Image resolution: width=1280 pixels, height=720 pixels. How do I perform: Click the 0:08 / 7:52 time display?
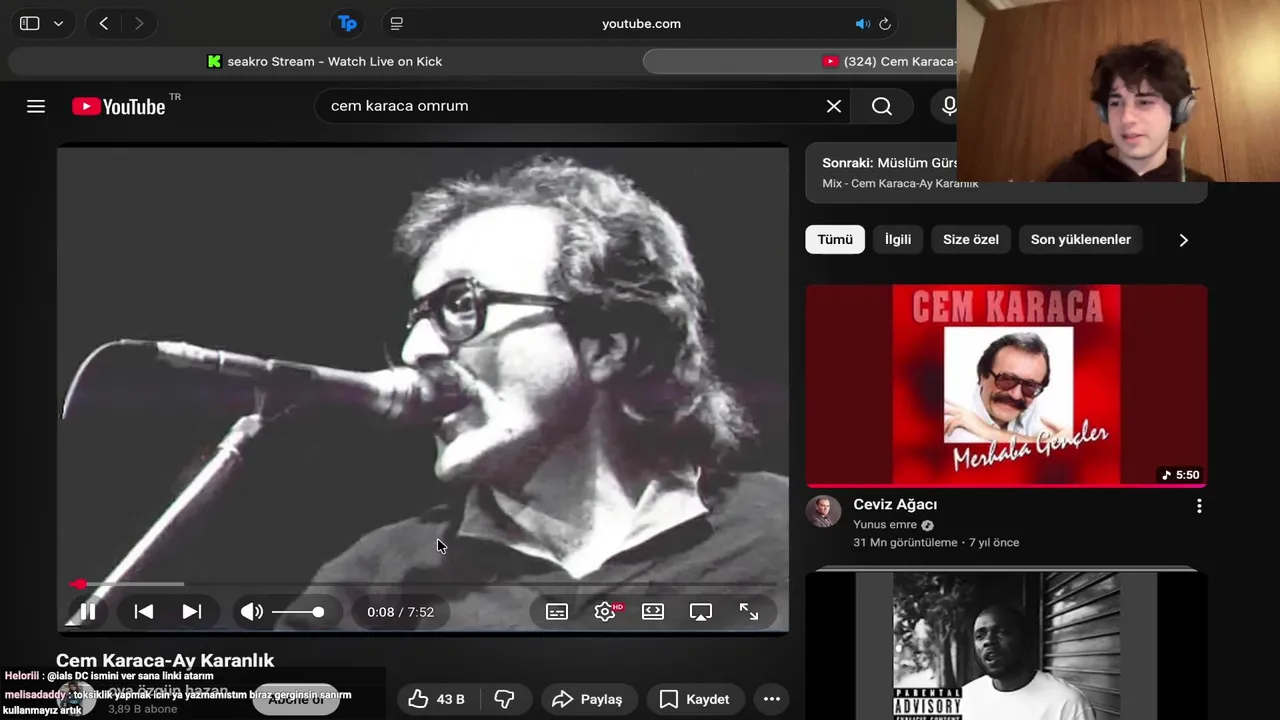pos(400,612)
